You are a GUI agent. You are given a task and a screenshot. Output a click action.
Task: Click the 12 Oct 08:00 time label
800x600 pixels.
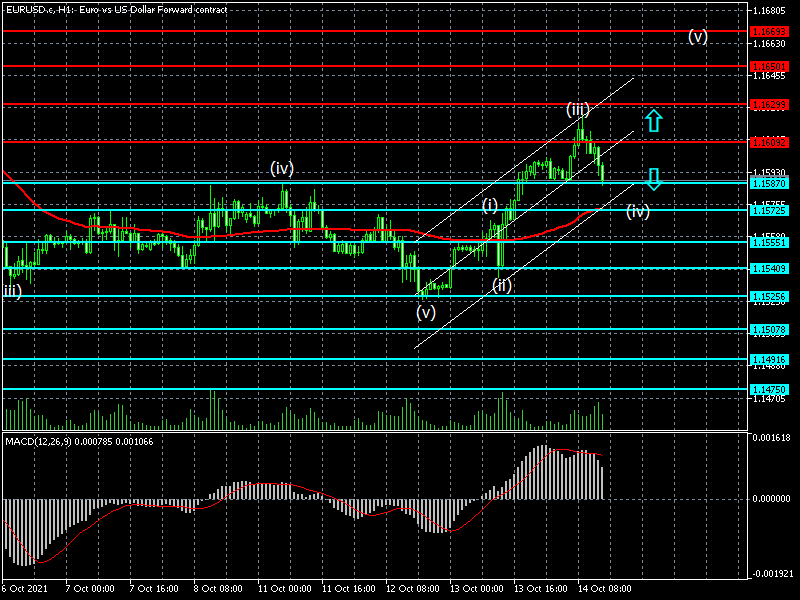click(412, 589)
